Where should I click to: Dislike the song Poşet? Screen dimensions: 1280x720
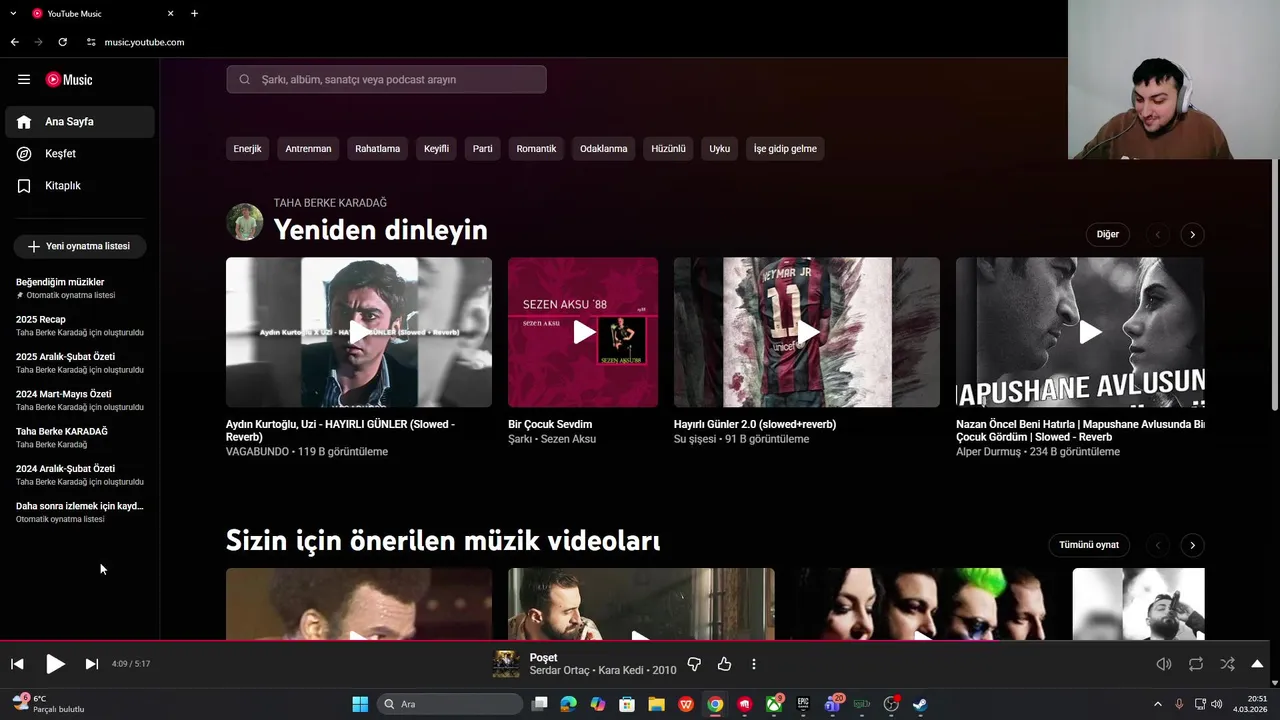click(694, 664)
